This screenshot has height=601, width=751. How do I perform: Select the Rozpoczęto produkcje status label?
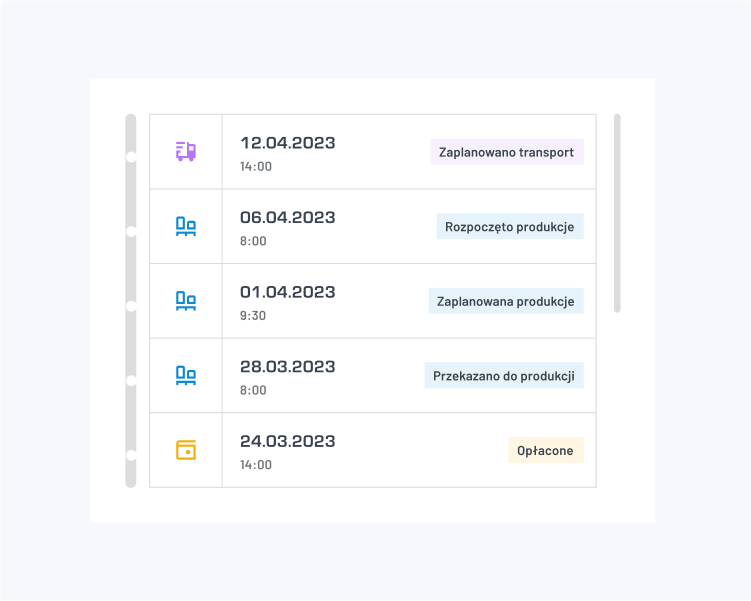[x=510, y=227]
